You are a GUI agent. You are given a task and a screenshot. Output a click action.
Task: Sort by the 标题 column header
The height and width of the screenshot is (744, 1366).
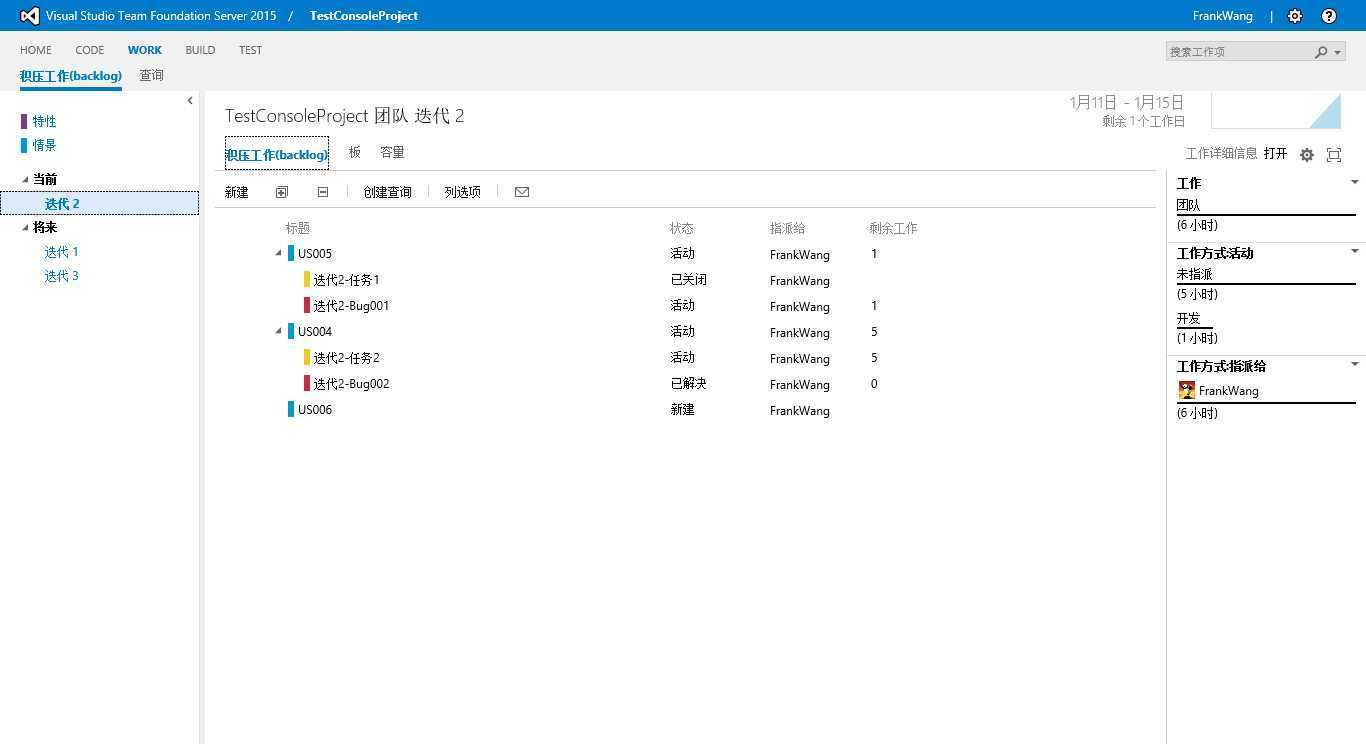tap(298, 228)
